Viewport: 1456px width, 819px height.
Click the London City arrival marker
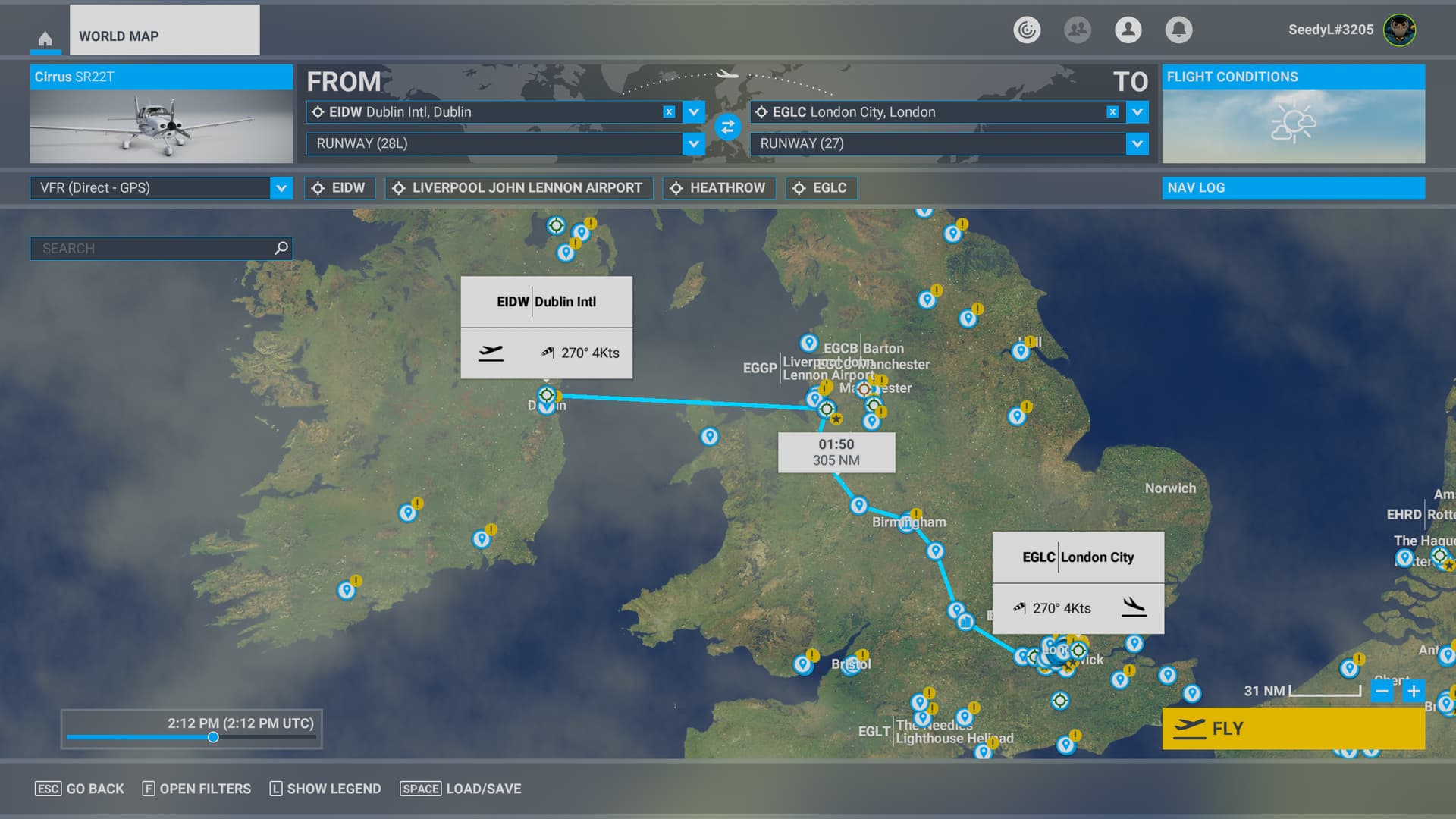point(1078,650)
